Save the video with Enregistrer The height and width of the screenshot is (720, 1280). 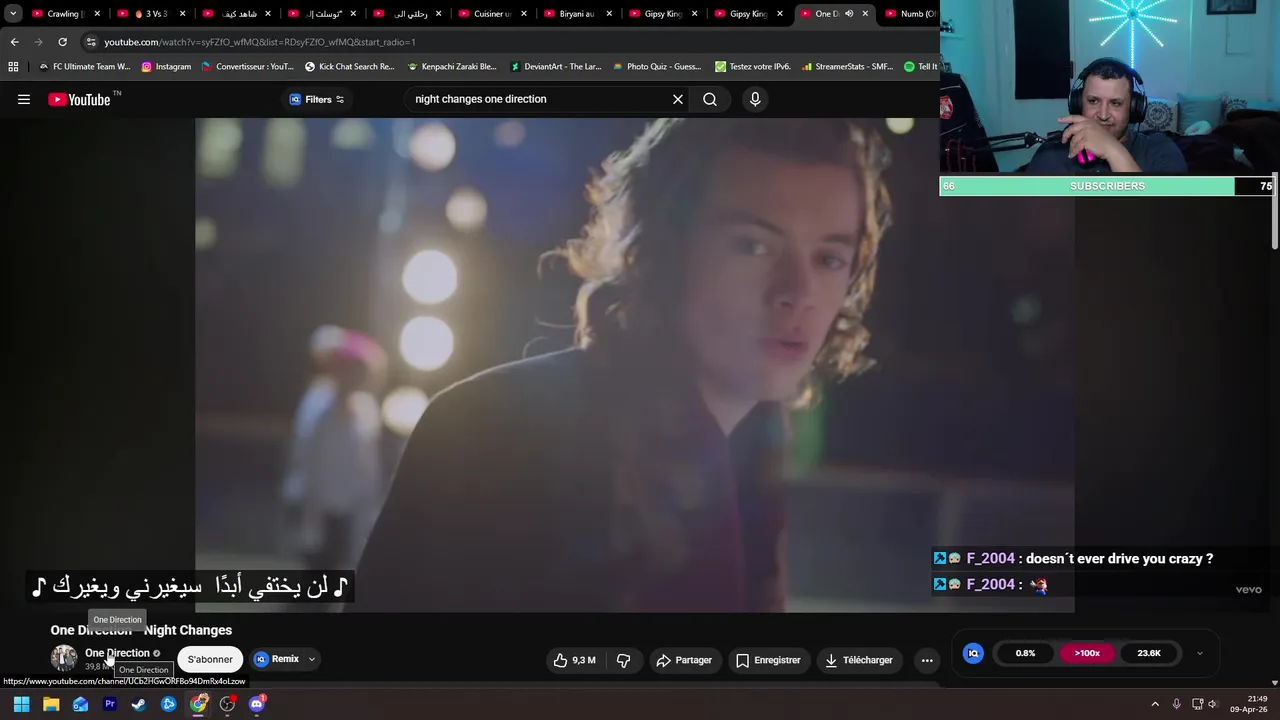[768, 660]
